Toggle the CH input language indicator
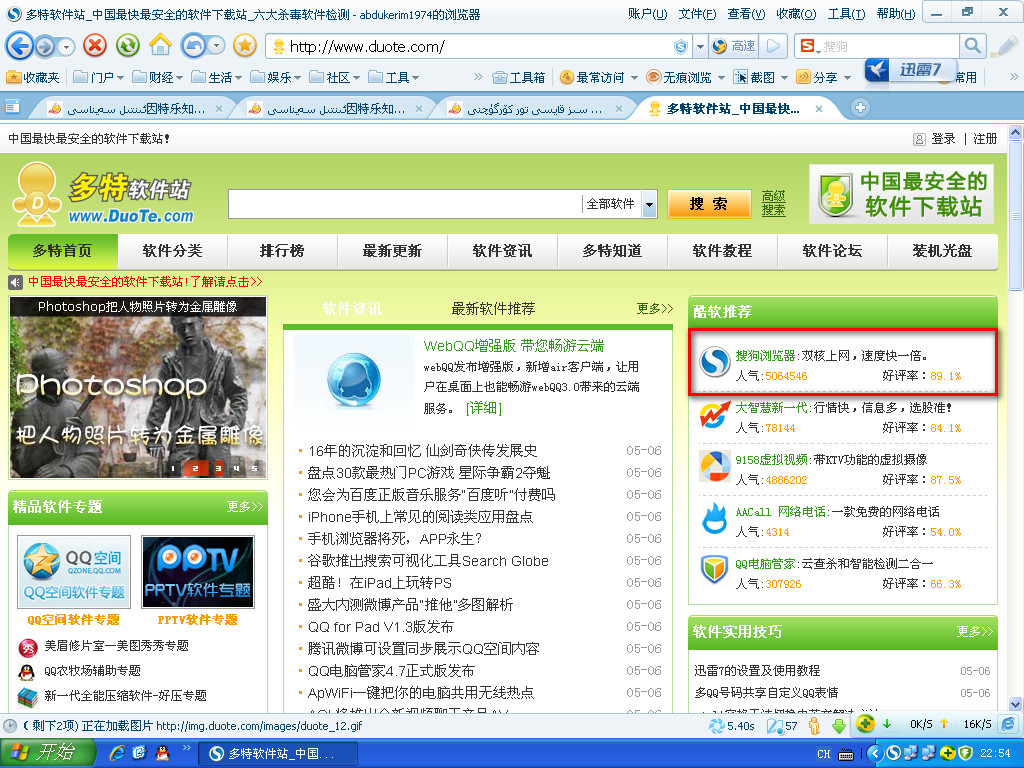Viewport: 1024px width, 768px height. coord(824,754)
